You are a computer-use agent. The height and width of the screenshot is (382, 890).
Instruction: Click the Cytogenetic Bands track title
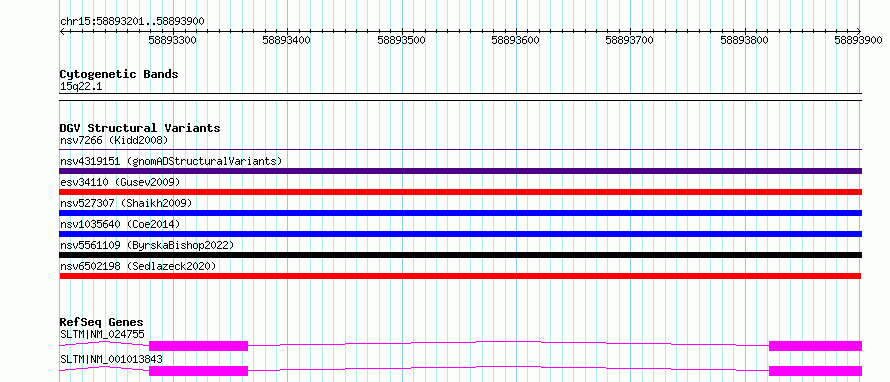click(119, 74)
